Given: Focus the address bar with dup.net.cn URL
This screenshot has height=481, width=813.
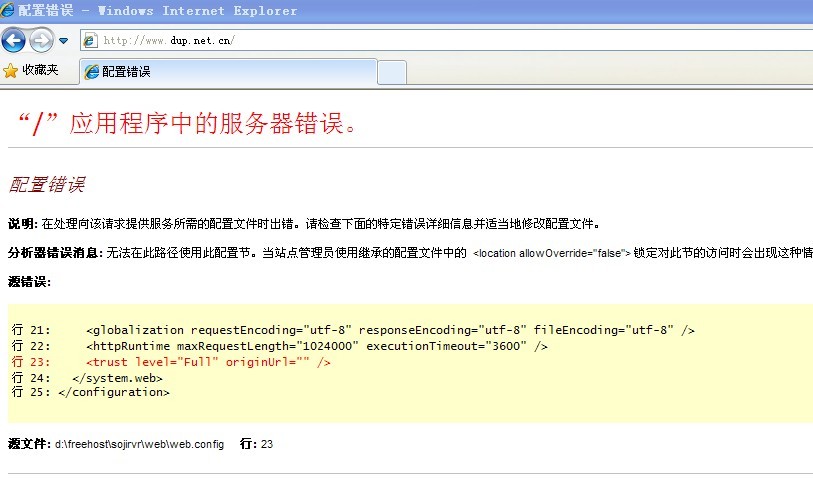Looking at the screenshot, I should coord(400,41).
